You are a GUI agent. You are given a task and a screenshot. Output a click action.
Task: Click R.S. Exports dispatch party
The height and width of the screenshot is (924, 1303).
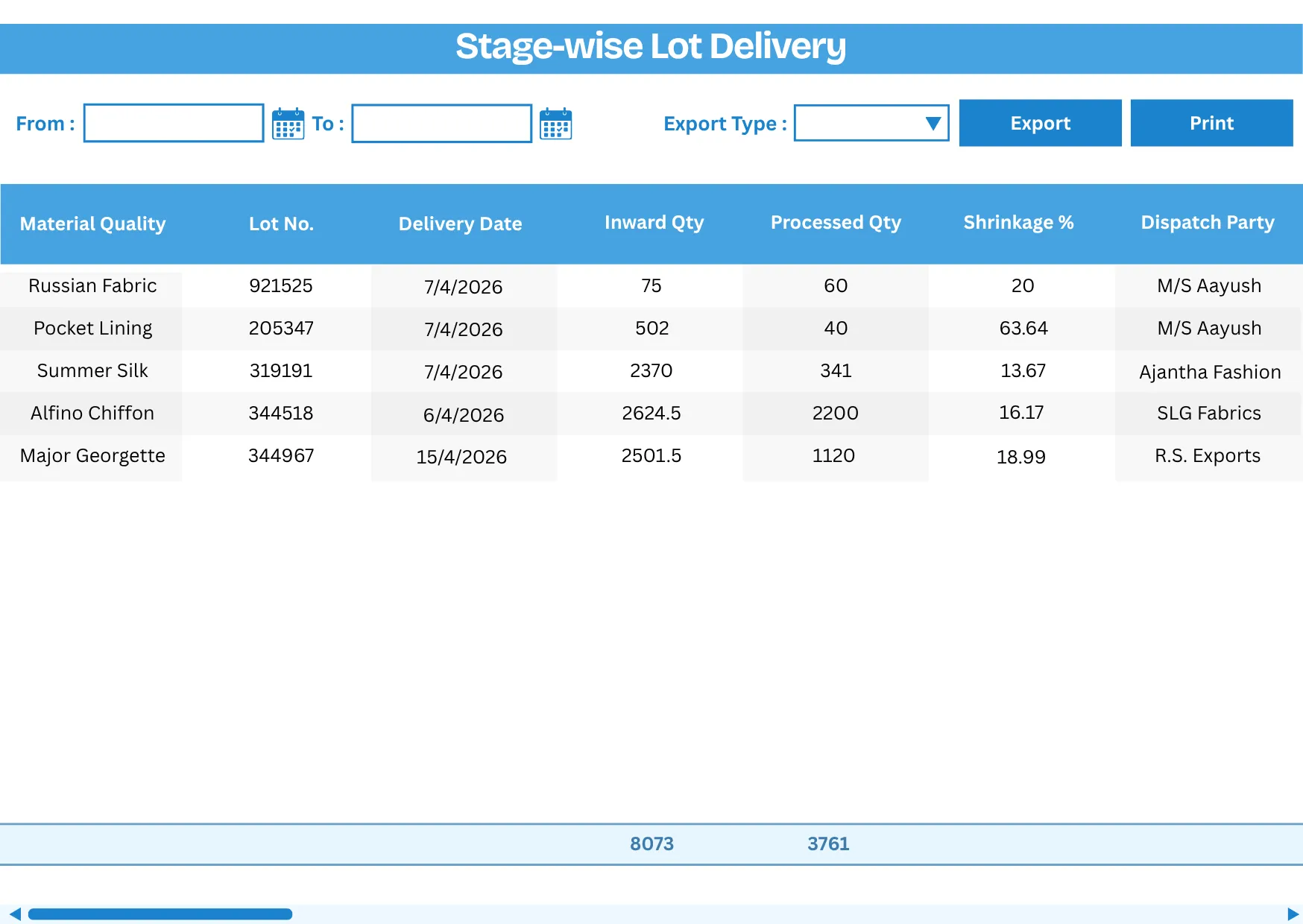1208,455
